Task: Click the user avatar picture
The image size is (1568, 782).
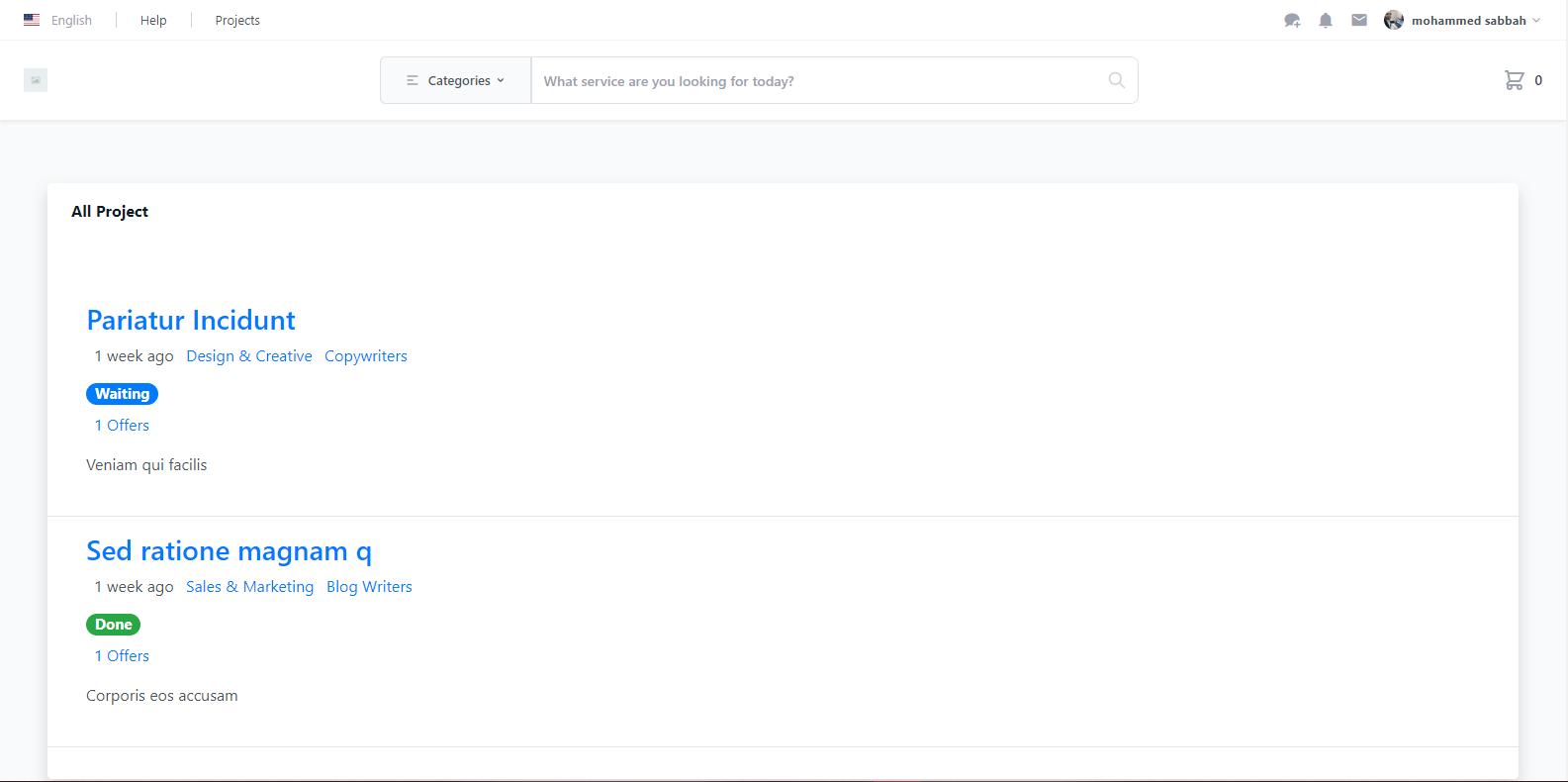Action: point(1394,21)
